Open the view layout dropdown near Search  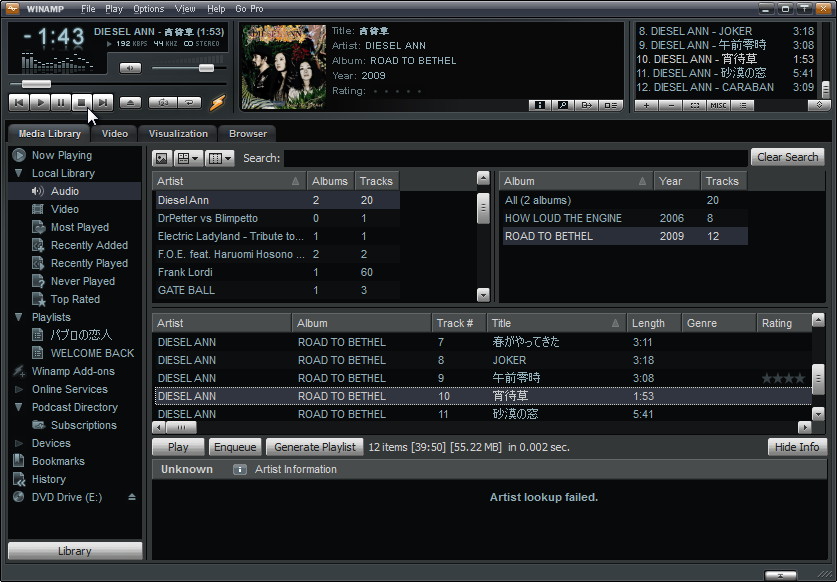click(x=188, y=158)
